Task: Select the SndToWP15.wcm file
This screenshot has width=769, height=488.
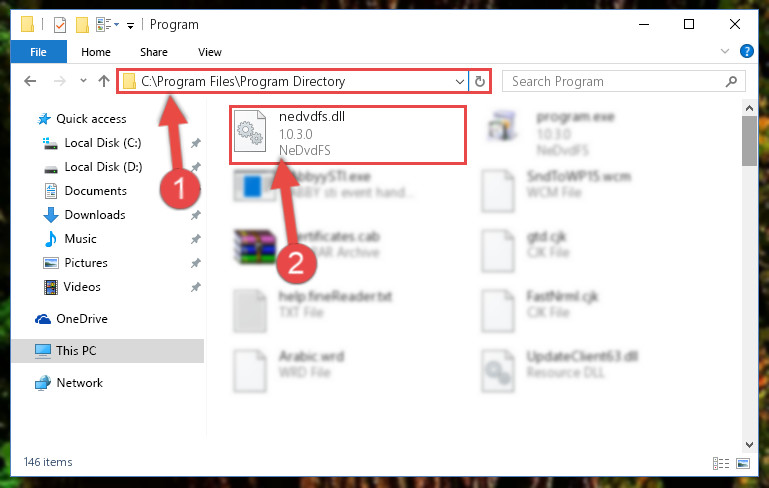Action: click(x=557, y=191)
